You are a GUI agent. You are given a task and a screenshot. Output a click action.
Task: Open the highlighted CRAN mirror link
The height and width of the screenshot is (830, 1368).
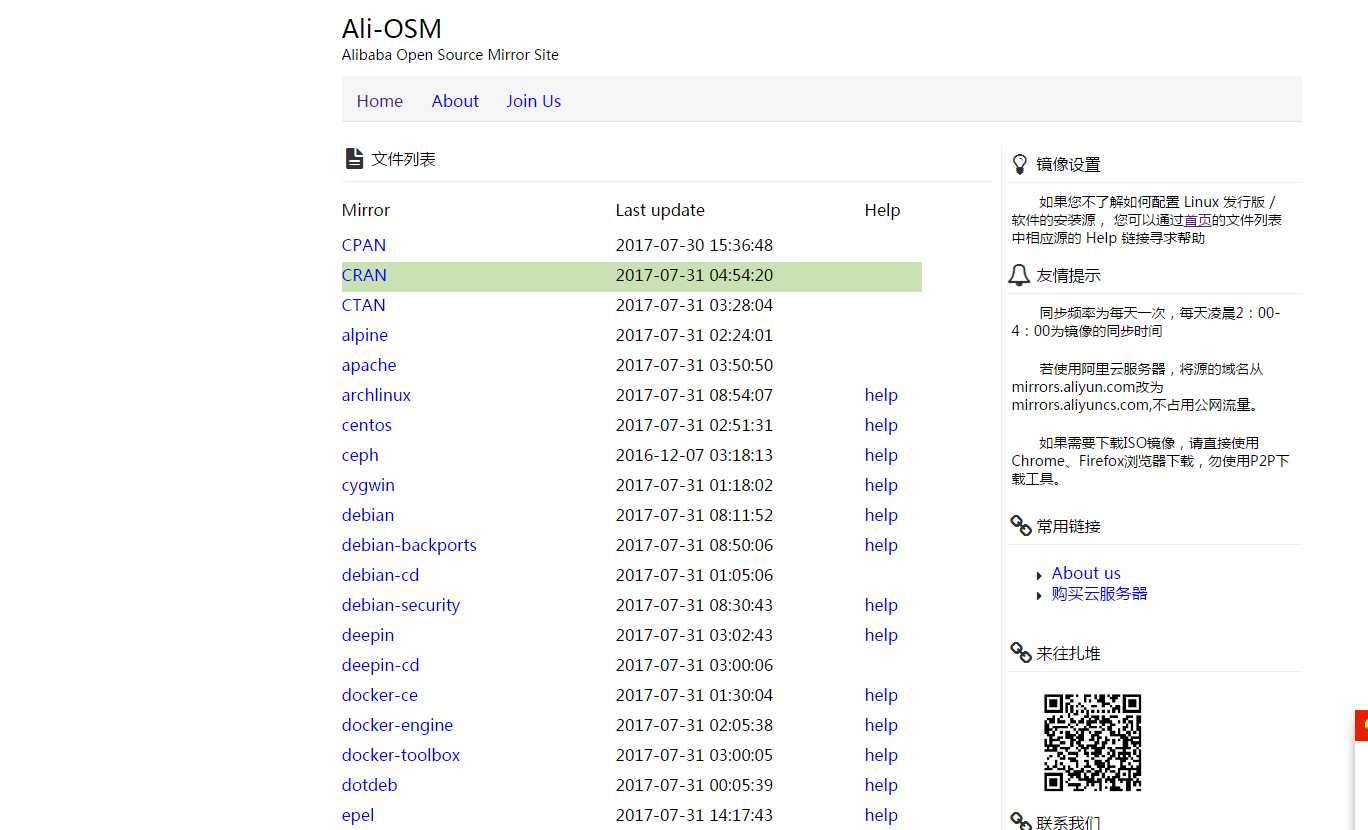point(364,275)
